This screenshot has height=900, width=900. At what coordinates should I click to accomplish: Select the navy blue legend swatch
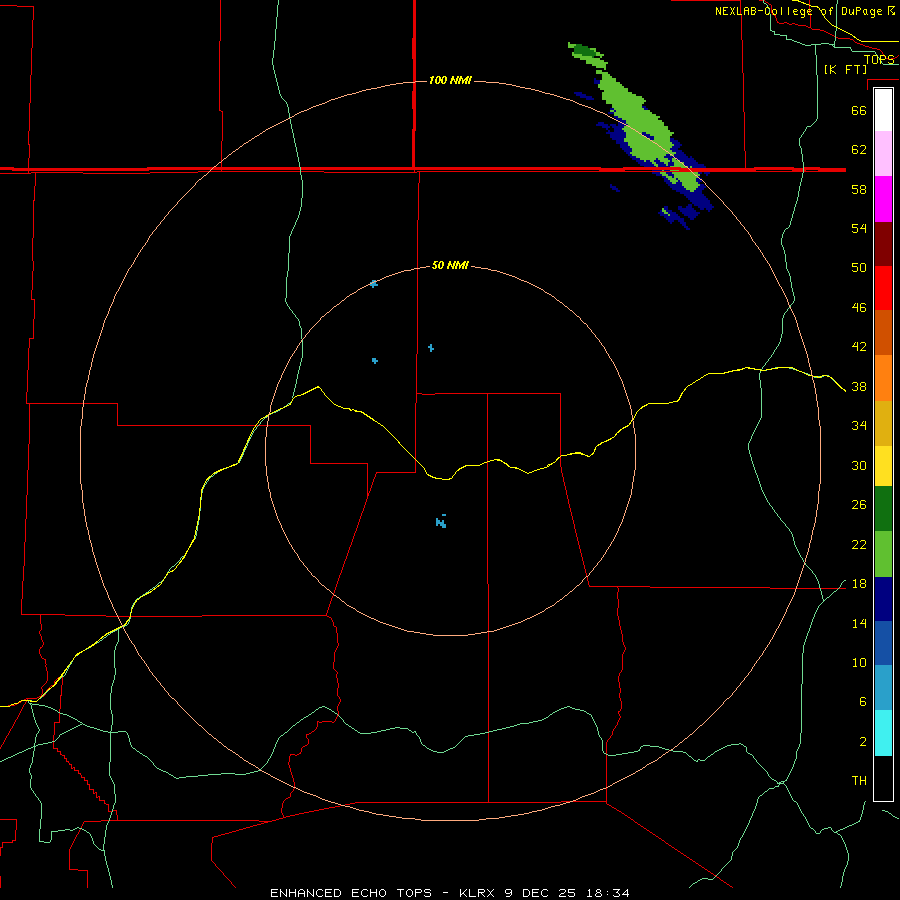pos(883,599)
